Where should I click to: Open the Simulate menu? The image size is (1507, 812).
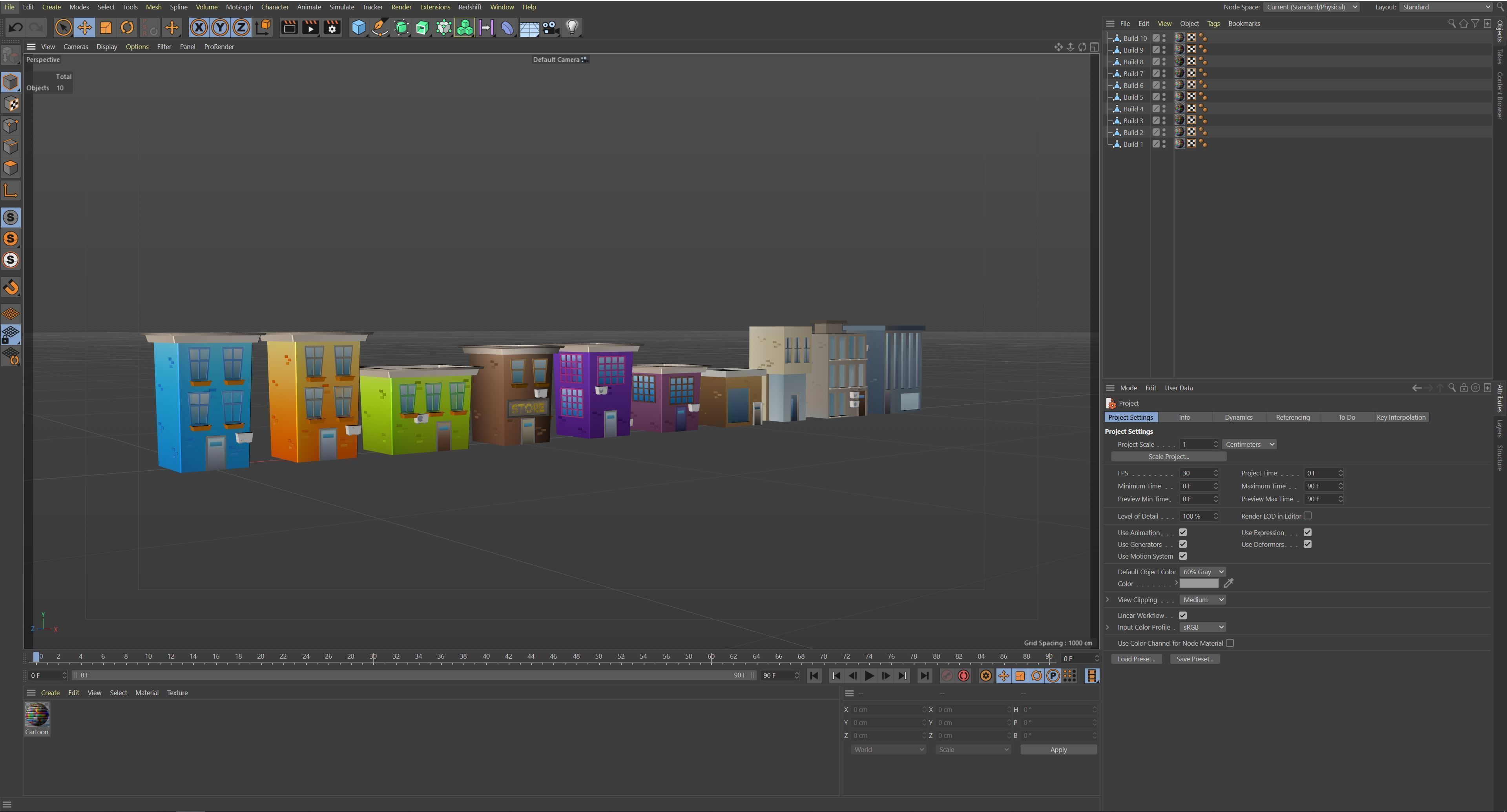(x=342, y=7)
